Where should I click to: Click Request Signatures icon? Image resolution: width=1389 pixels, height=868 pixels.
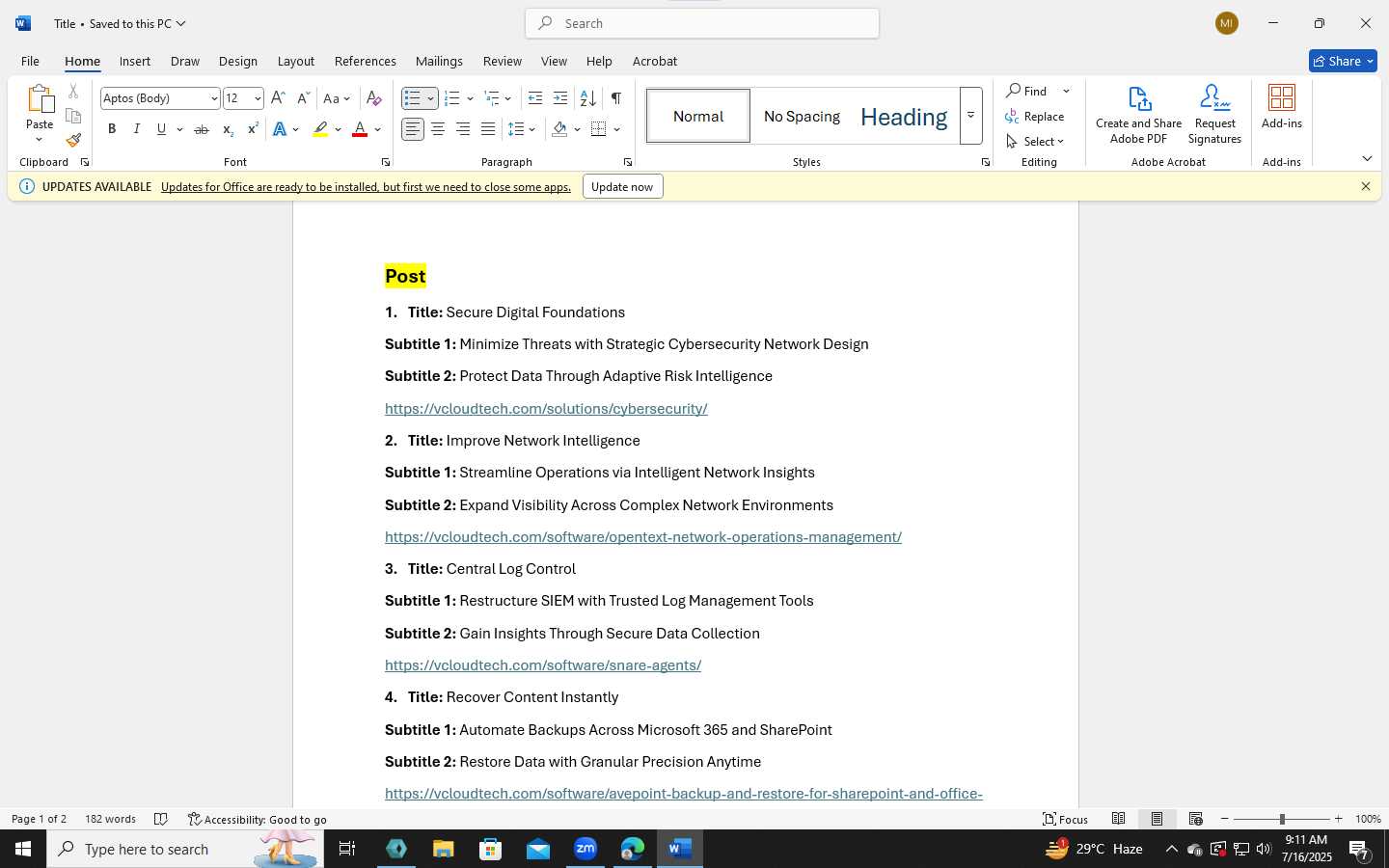tap(1214, 114)
